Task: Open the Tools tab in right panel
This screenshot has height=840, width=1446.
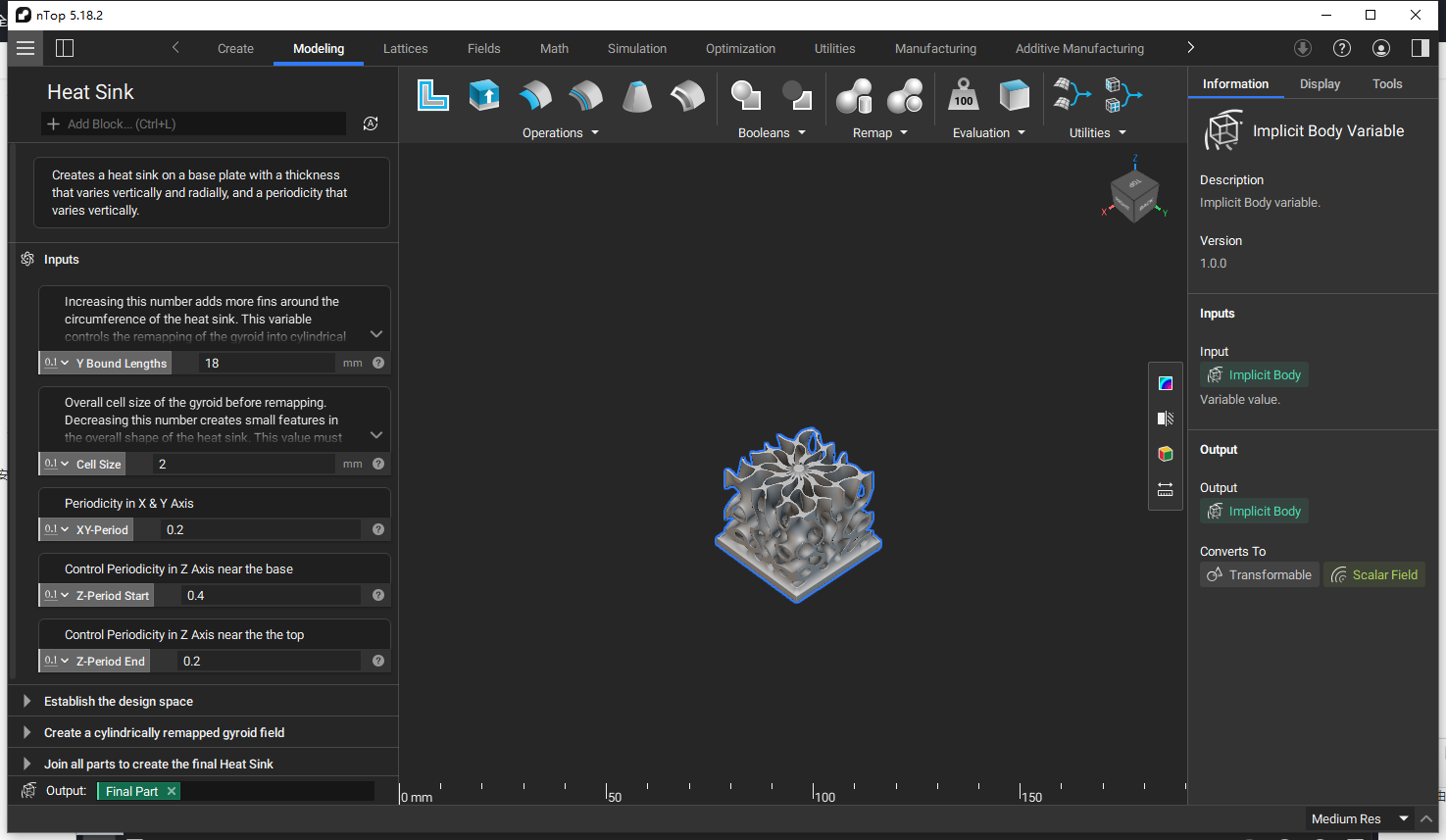Action: (x=1387, y=84)
